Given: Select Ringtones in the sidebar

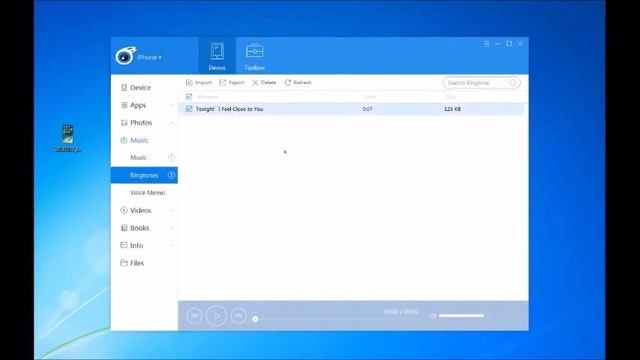Looking at the screenshot, I should [x=144, y=175].
